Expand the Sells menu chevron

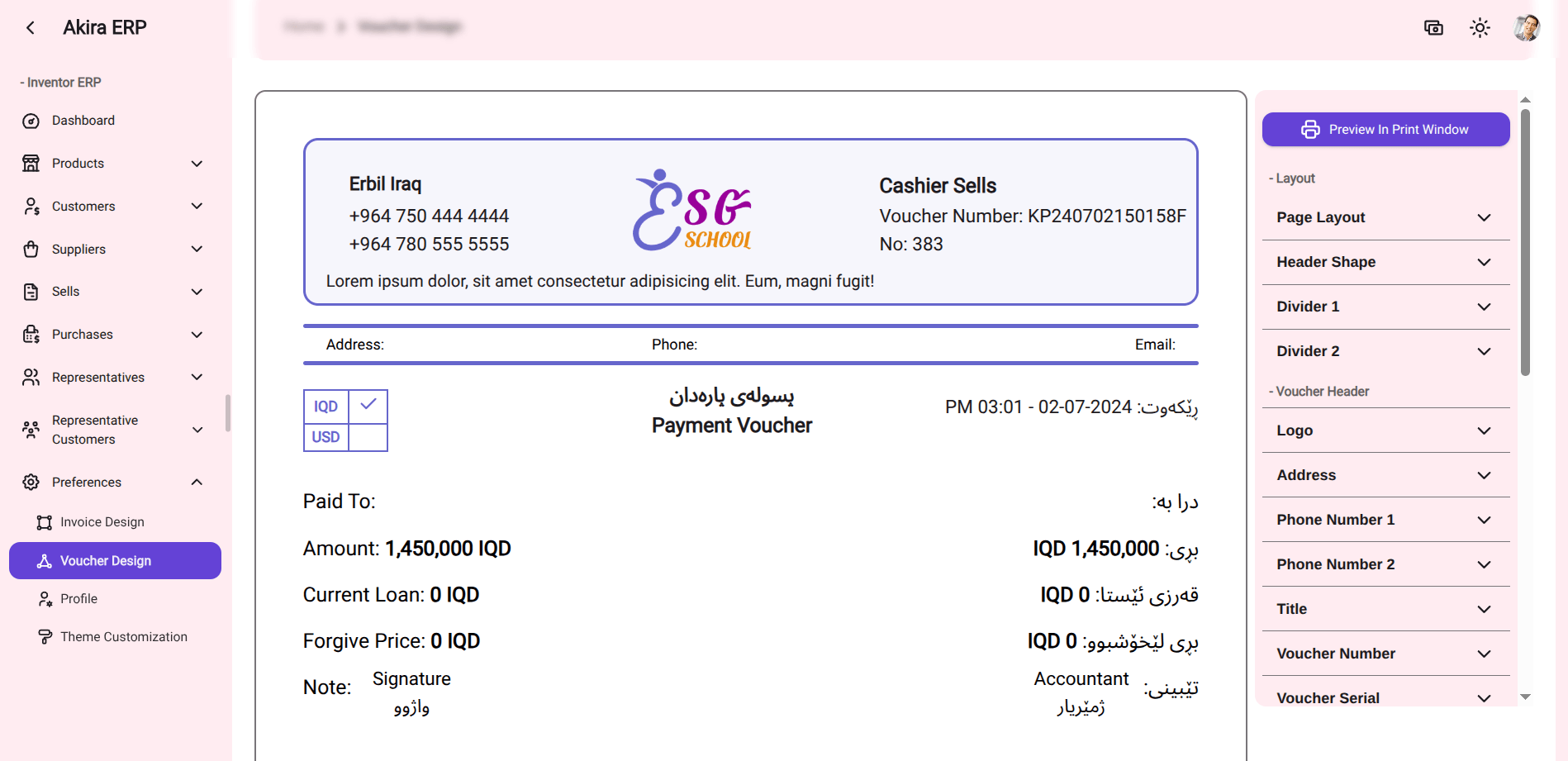click(x=197, y=292)
